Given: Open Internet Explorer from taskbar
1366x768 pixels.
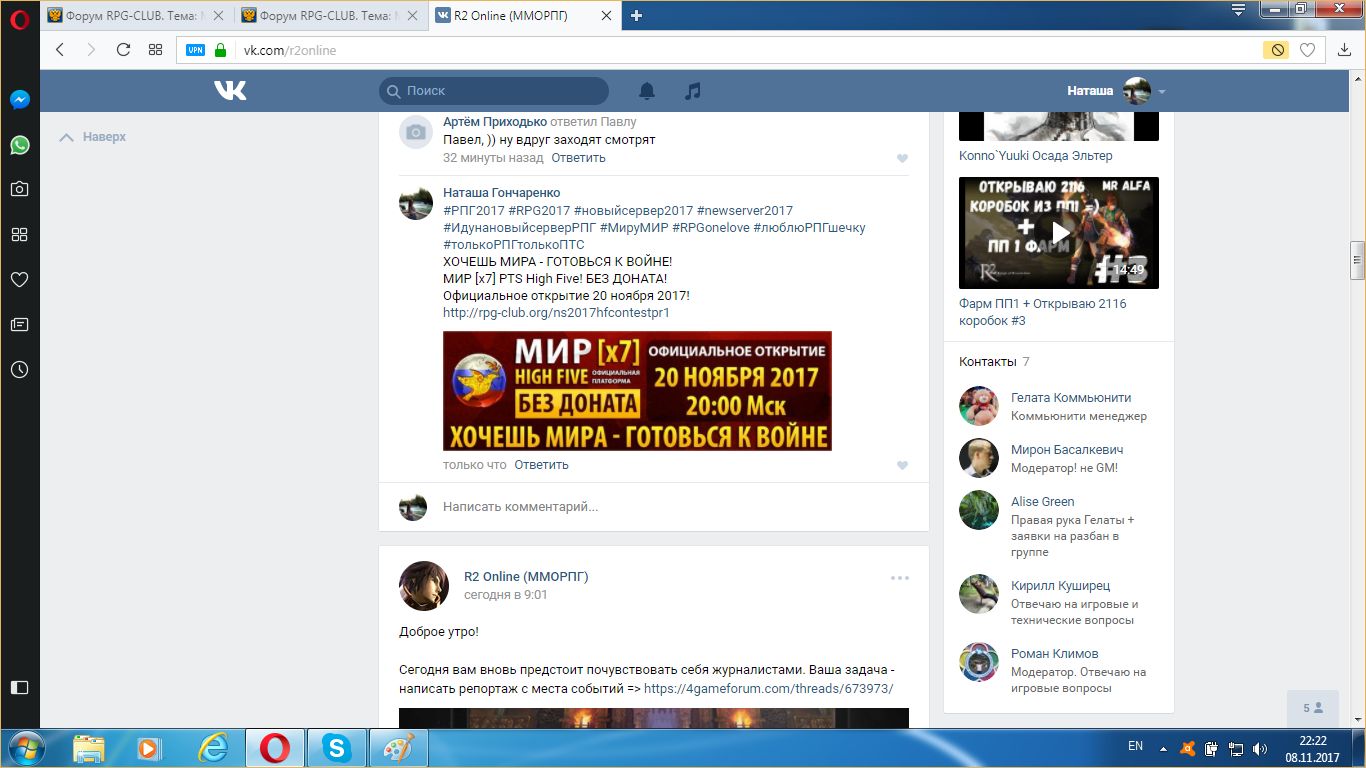Looking at the screenshot, I should pos(213,748).
